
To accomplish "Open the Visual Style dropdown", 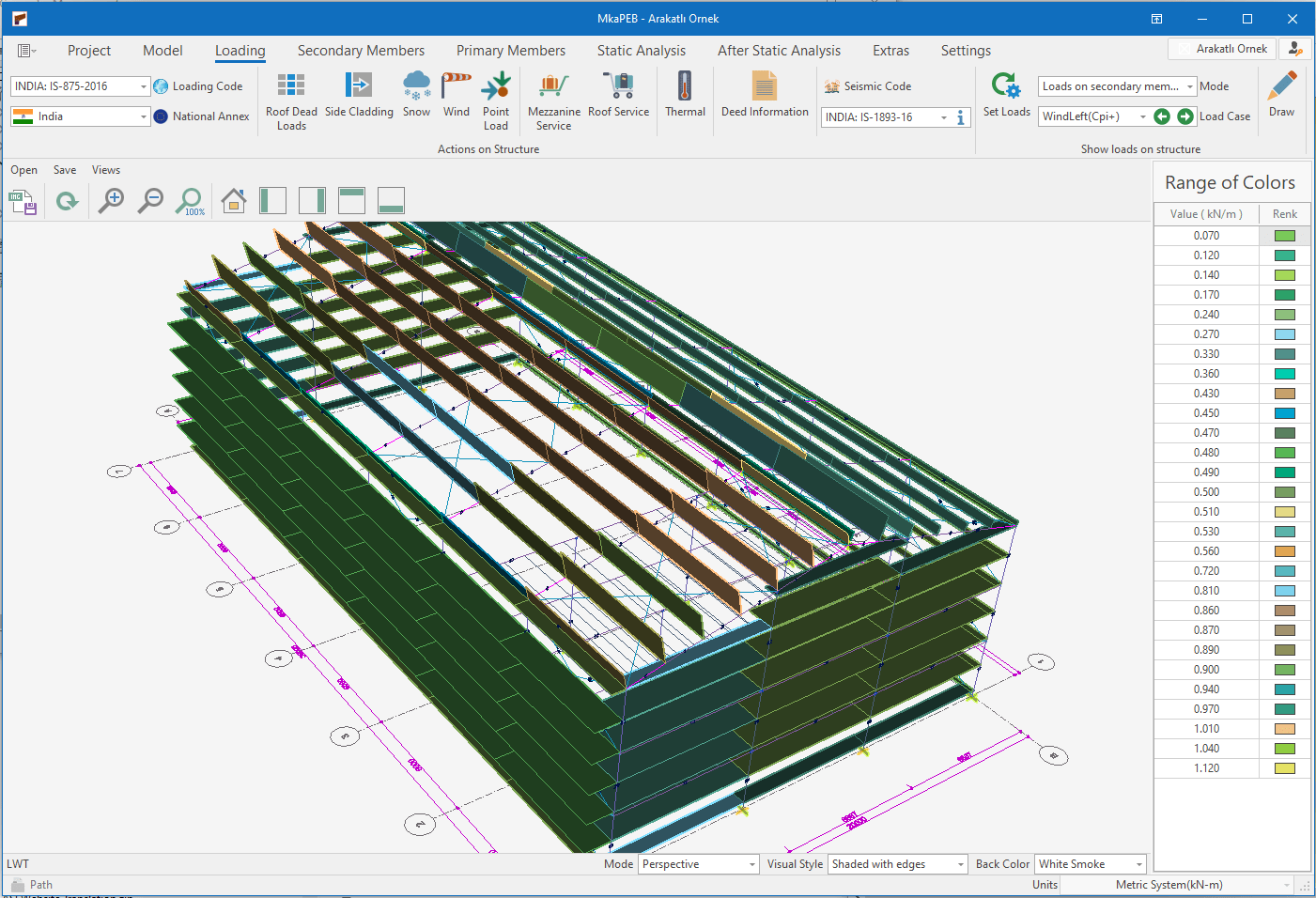I will (x=960, y=864).
